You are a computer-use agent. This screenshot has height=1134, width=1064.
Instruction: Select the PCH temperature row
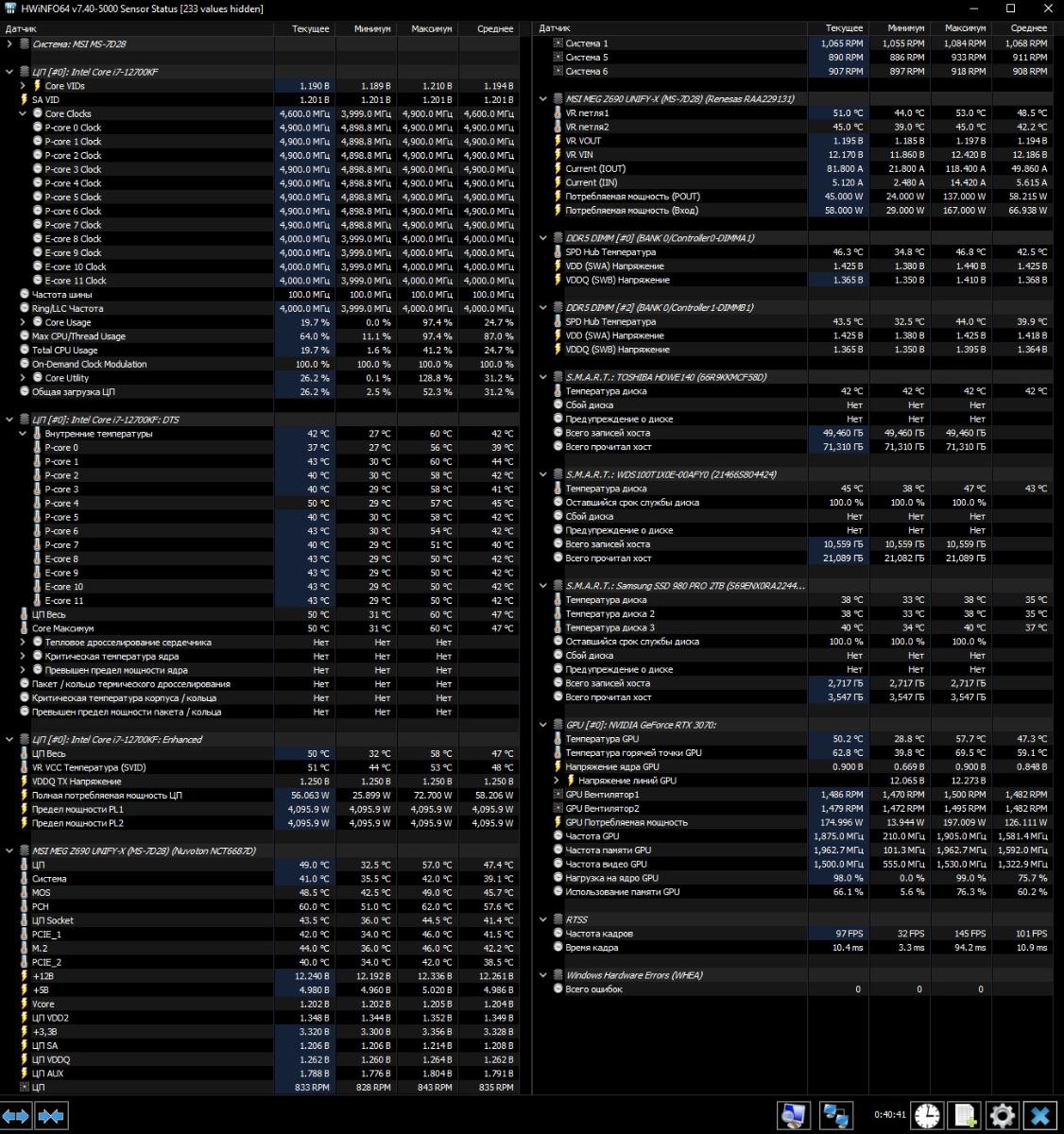[260, 906]
